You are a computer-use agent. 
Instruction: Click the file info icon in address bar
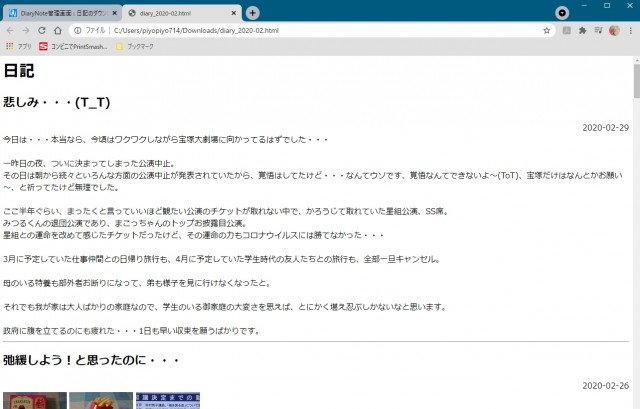78,31
